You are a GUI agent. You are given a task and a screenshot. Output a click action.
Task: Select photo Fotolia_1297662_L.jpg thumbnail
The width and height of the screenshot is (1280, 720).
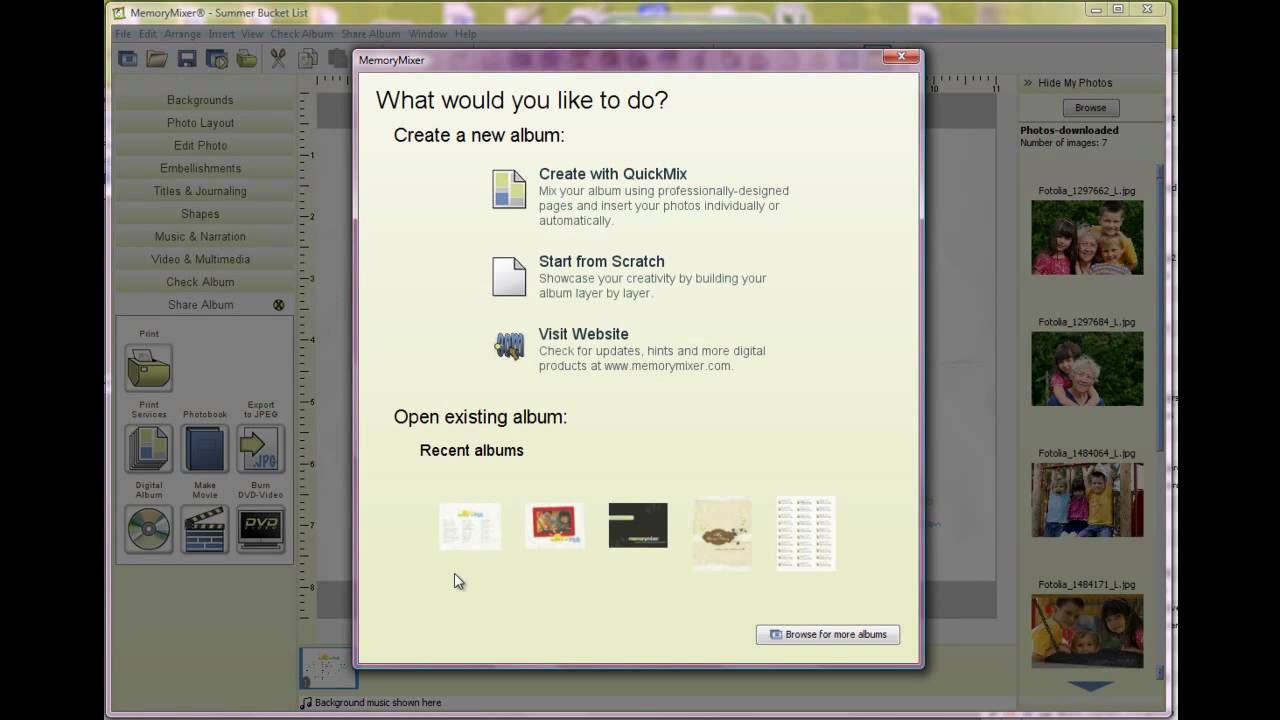pyautogui.click(x=1087, y=237)
